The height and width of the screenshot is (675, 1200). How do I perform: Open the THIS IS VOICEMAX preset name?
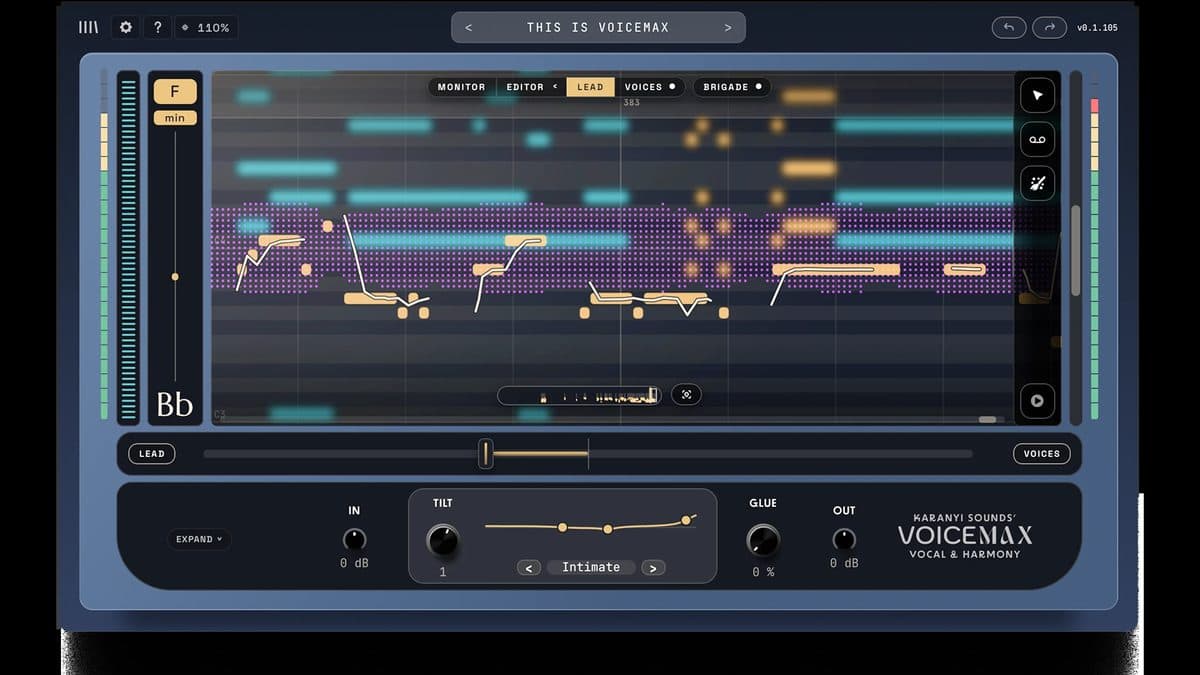point(598,27)
